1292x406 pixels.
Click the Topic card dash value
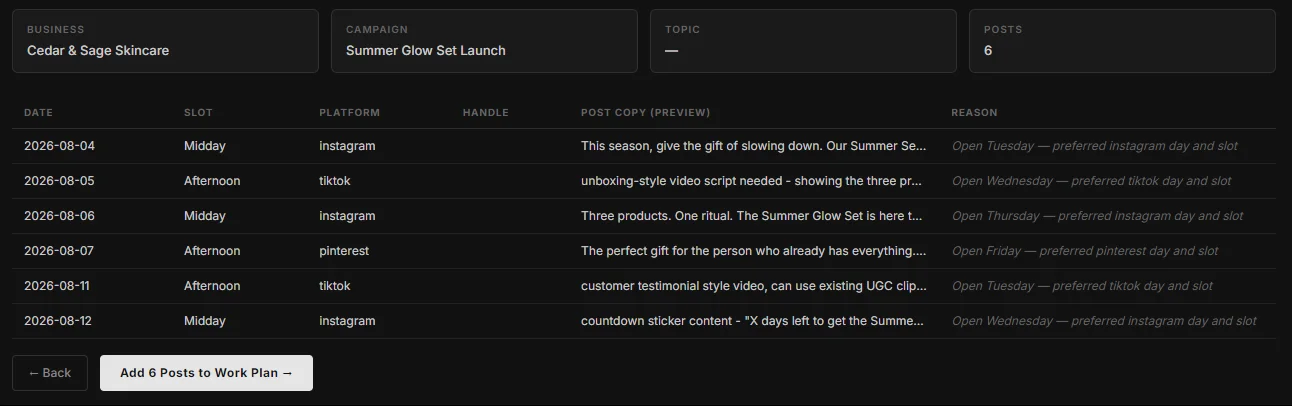[672, 51]
